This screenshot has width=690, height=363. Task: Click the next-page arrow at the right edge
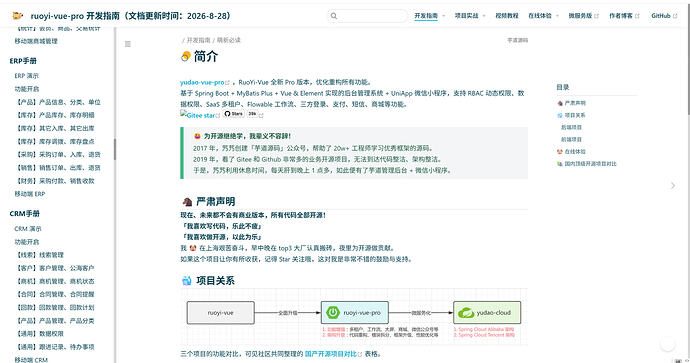(x=673, y=186)
